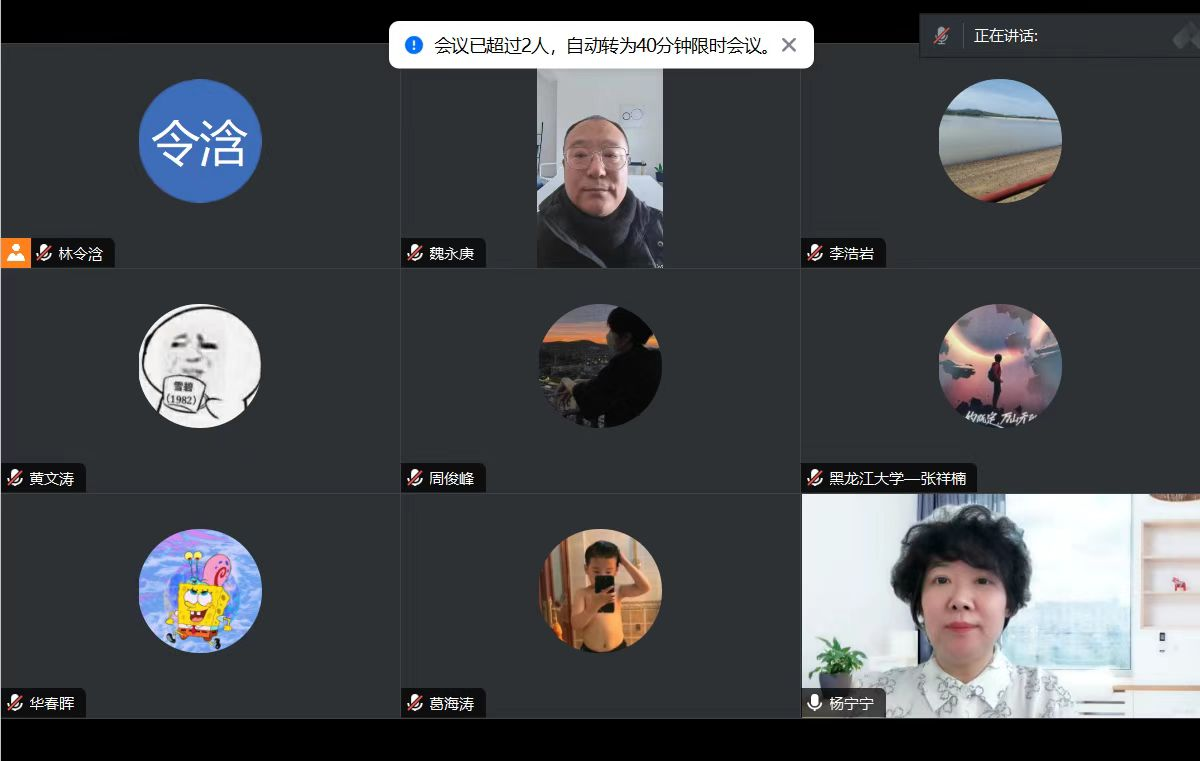Click the 正在讲话 speaking indicator text
Image resolution: width=1200 pixels, height=761 pixels.
coord(1006,36)
